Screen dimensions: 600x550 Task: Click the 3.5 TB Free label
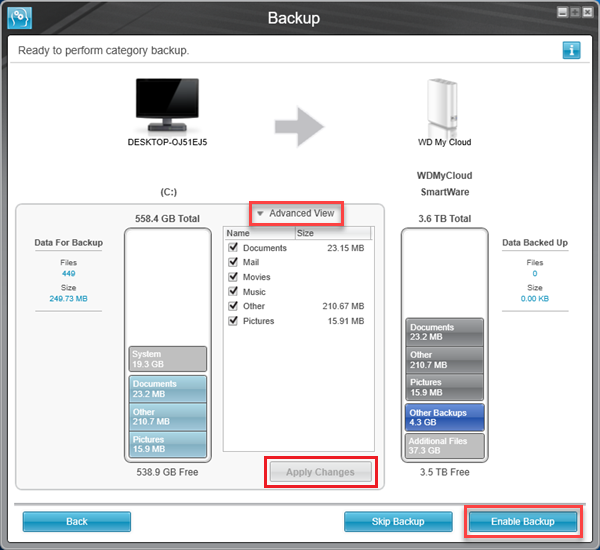tap(445, 472)
